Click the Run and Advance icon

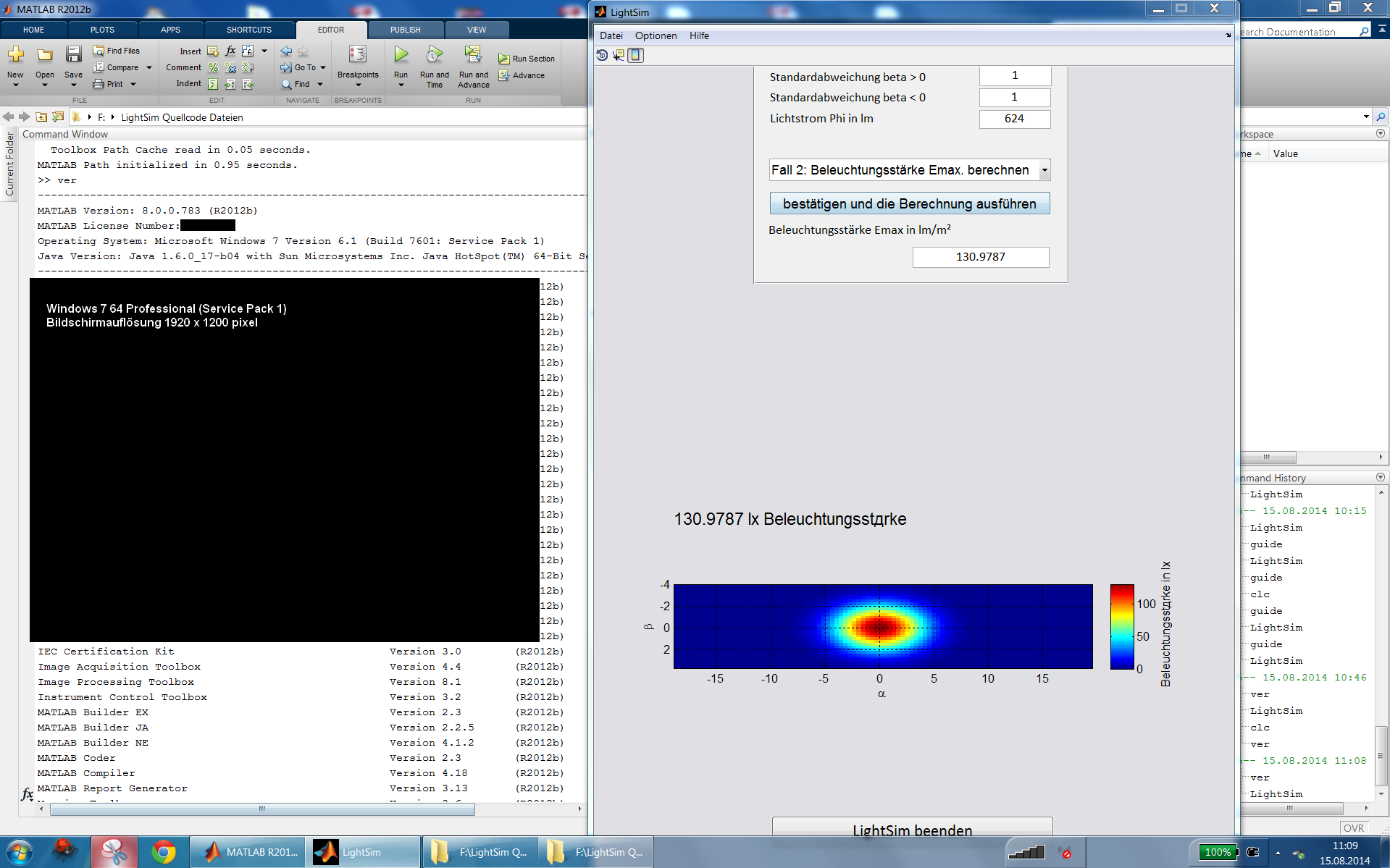pos(473,56)
